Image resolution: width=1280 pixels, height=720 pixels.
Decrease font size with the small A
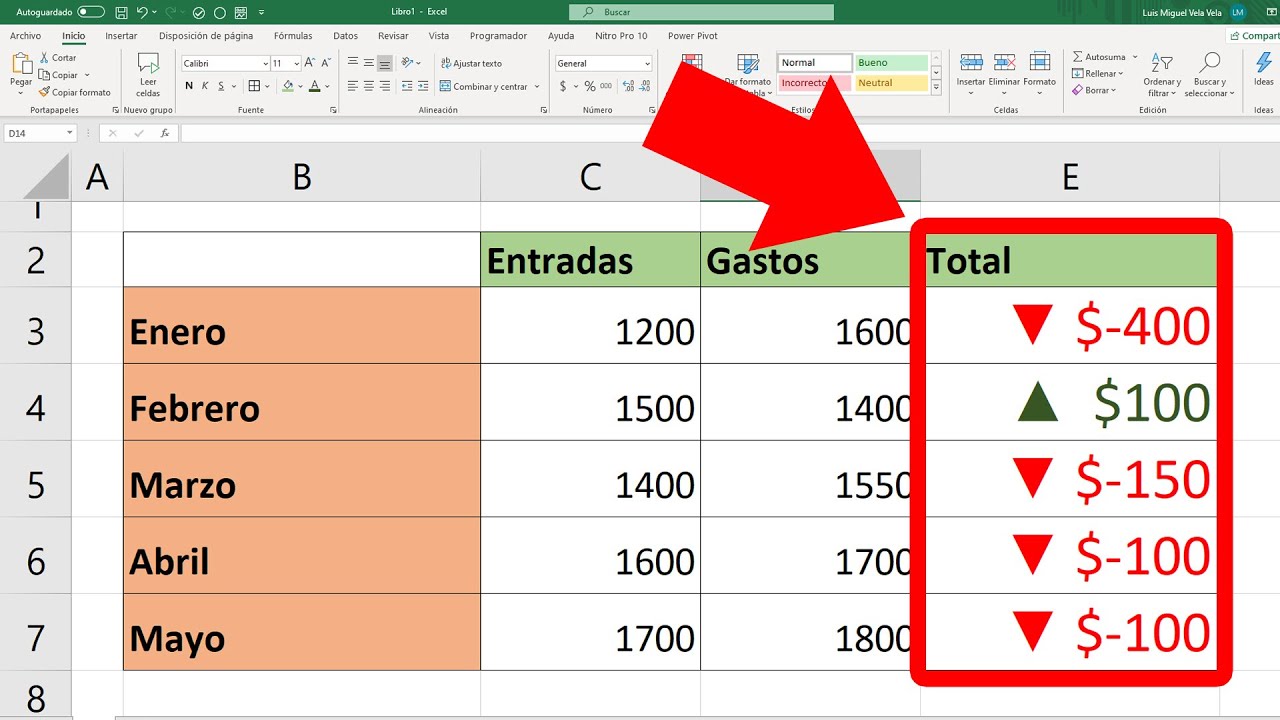pyautogui.click(x=326, y=63)
